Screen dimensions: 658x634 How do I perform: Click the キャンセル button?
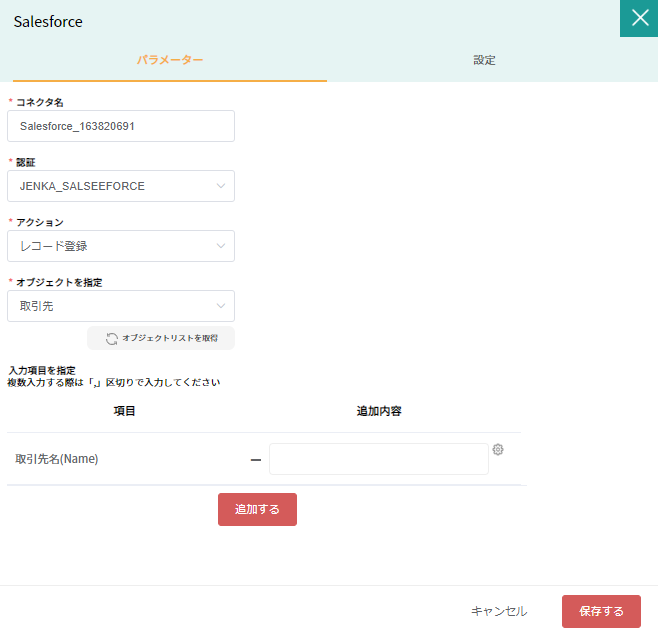tap(499, 611)
